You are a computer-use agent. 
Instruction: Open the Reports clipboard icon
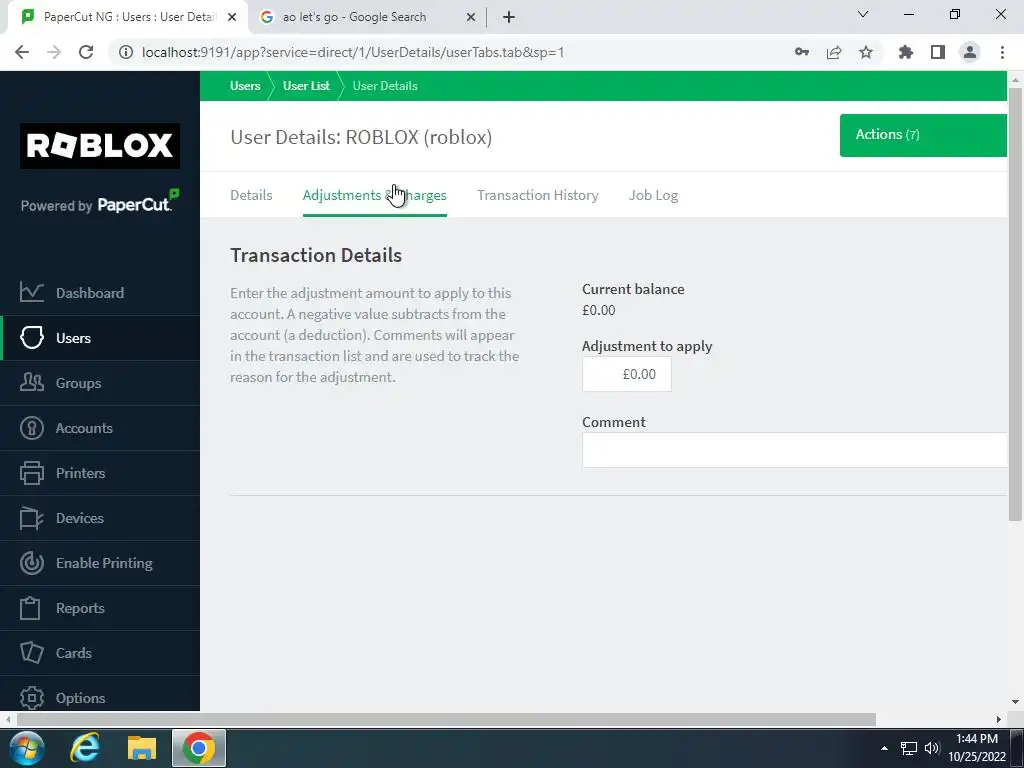pos(30,608)
